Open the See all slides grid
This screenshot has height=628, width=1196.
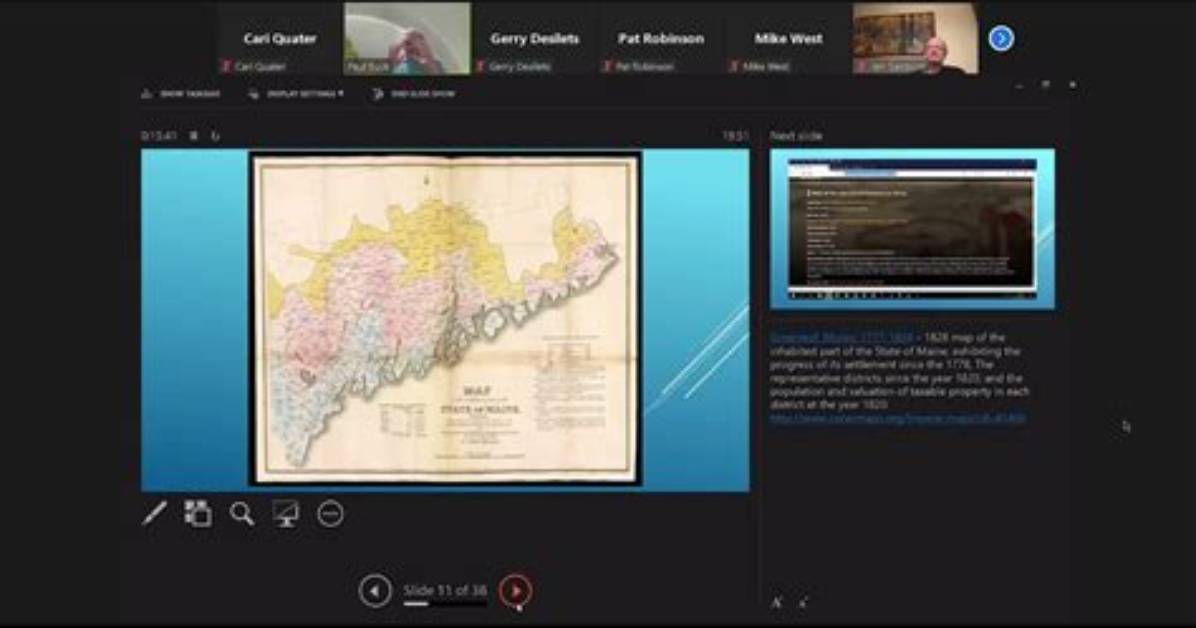(198, 514)
